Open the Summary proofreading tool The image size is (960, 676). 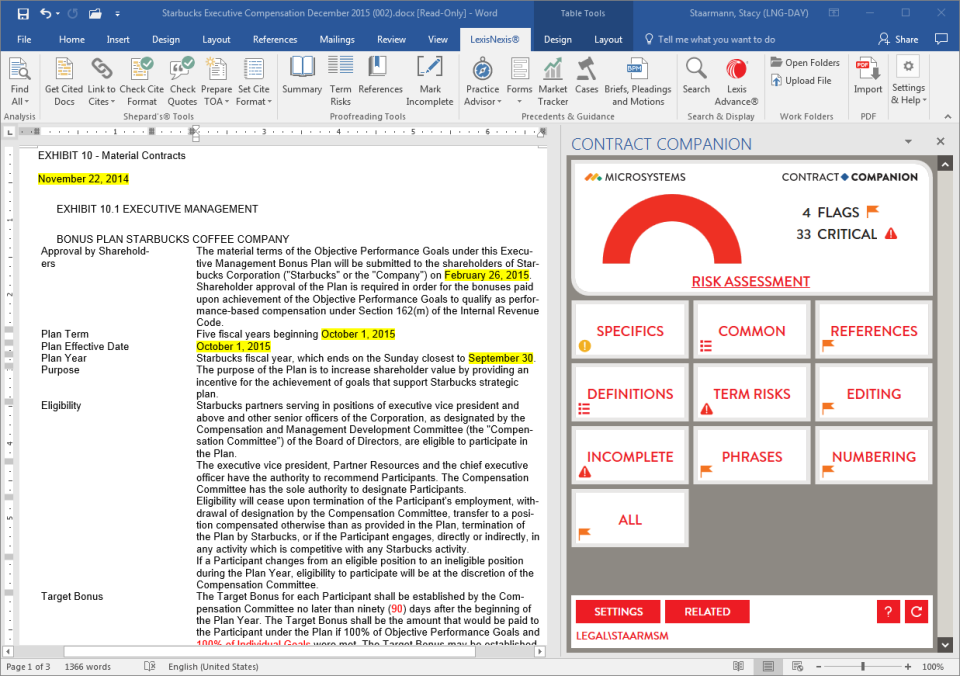pos(301,80)
